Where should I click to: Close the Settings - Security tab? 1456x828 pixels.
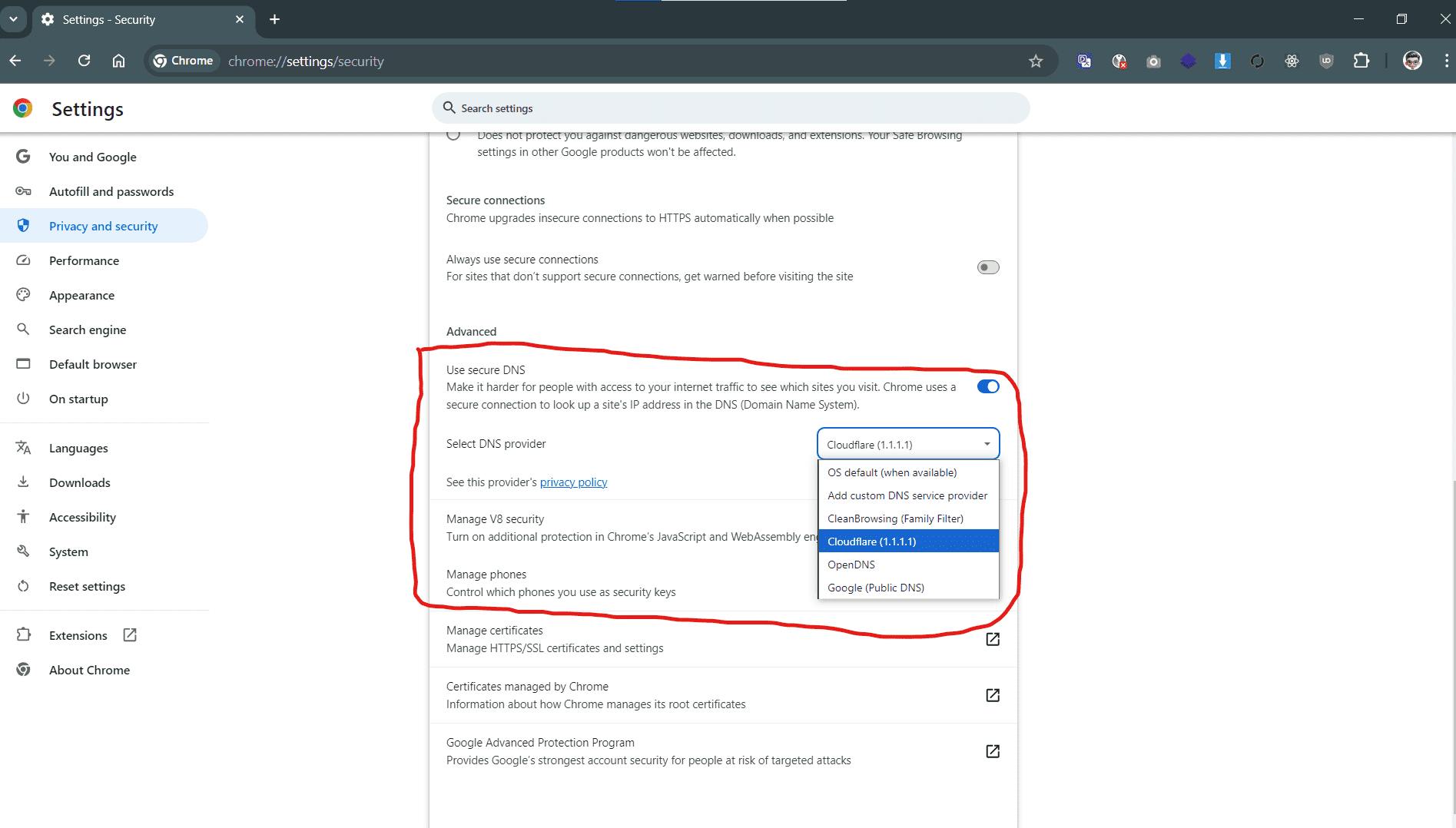coord(240,19)
